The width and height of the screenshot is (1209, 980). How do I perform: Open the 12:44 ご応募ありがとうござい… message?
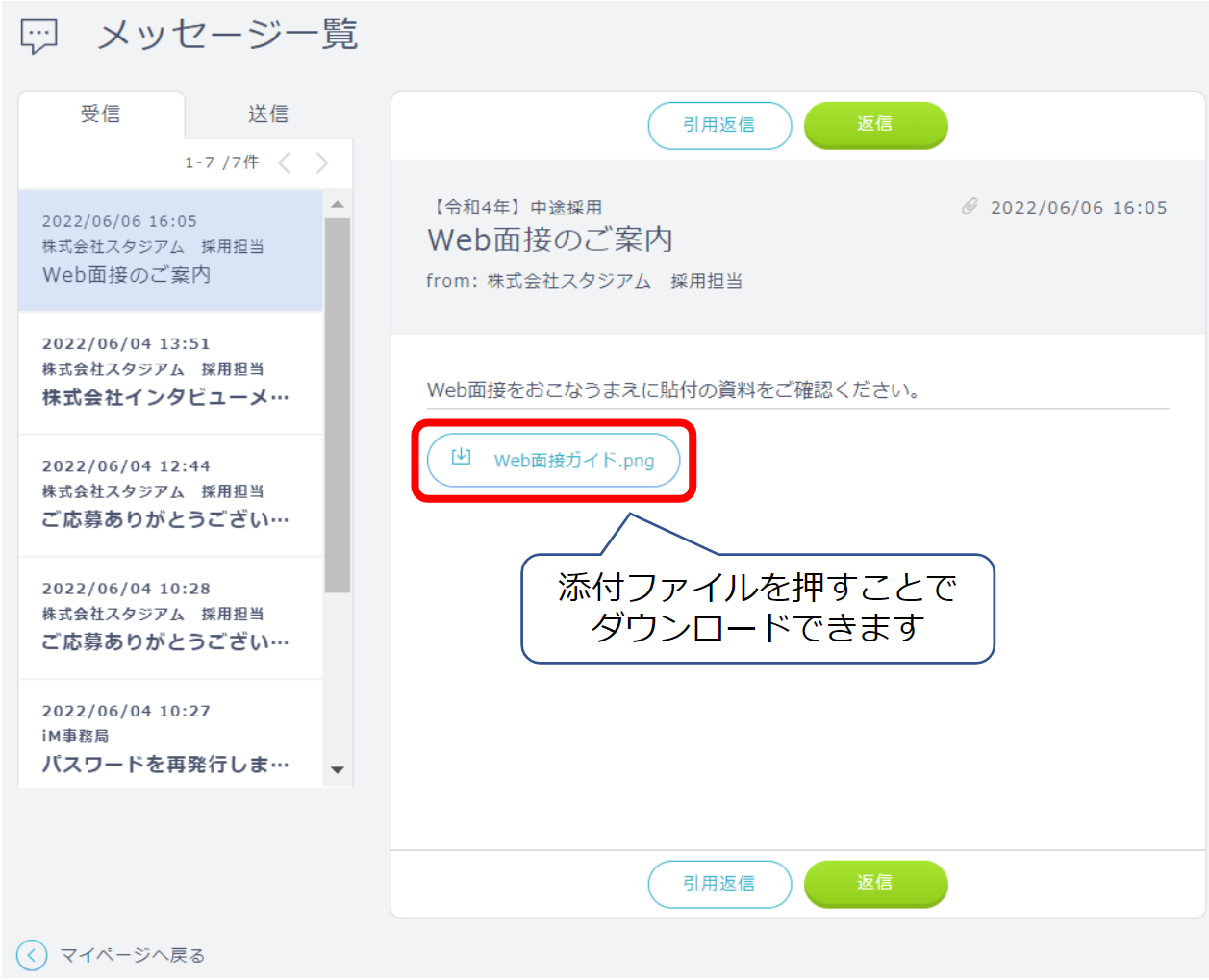tap(170, 495)
